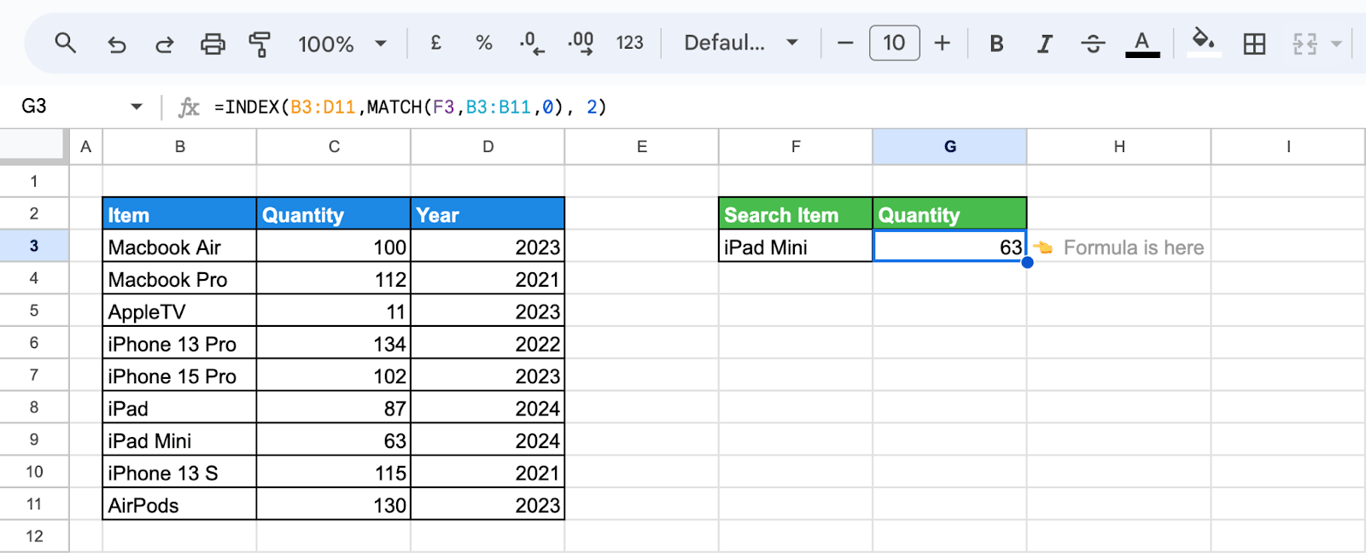This screenshot has height=553, width=1366.
Task: Toggle strikethrough formatting
Action: click(1094, 43)
